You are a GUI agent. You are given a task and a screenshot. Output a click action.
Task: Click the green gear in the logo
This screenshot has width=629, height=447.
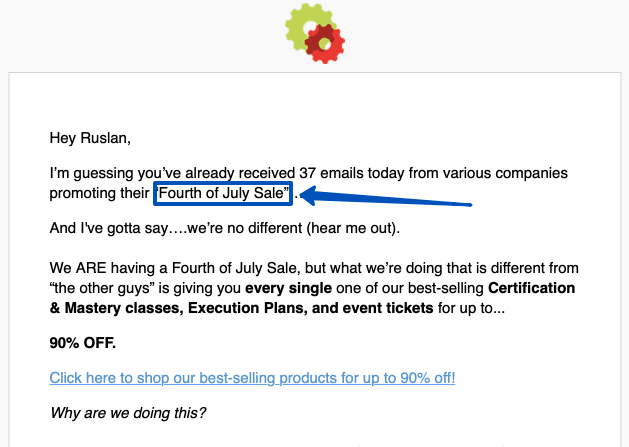click(306, 24)
